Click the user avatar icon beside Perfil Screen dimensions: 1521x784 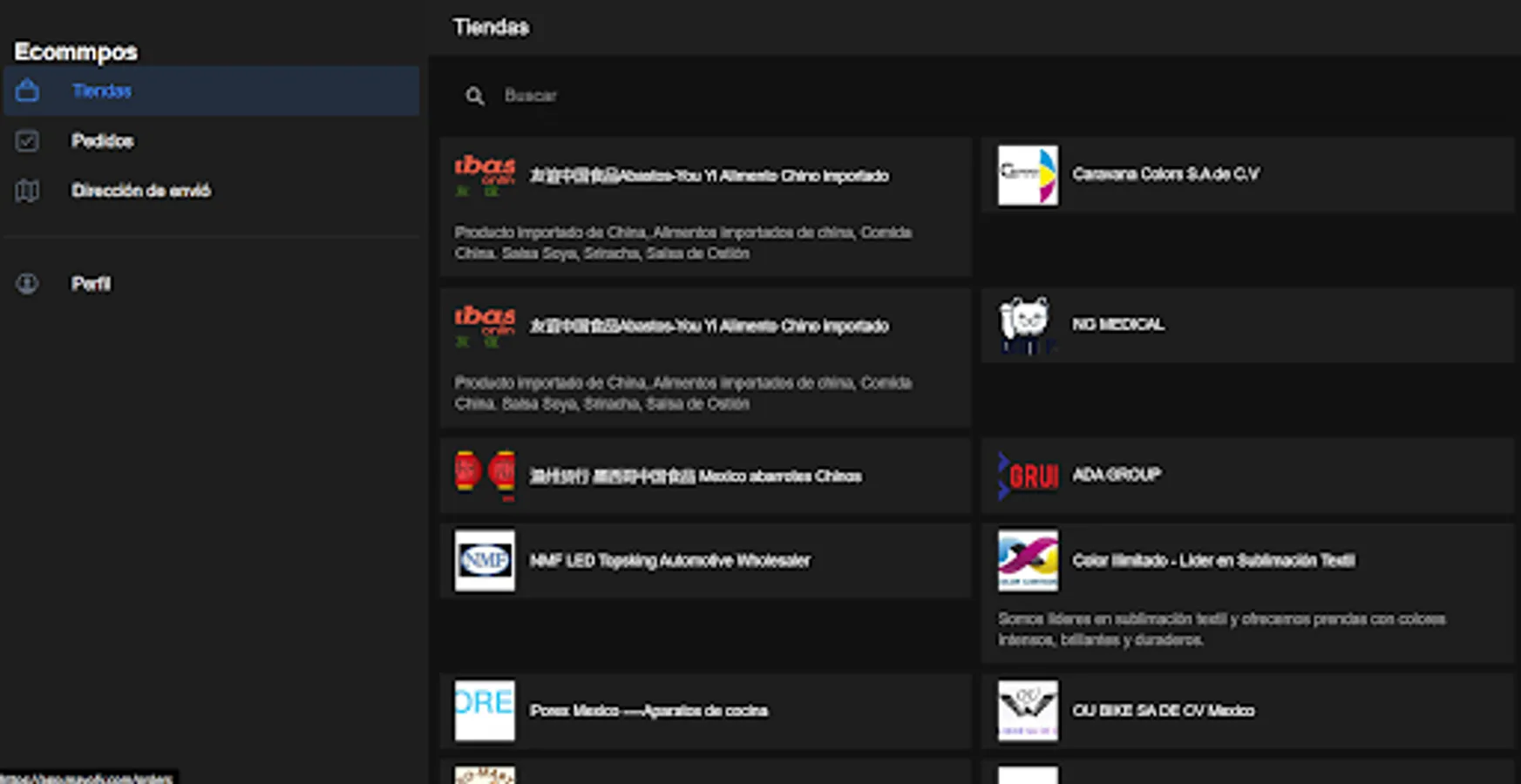click(27, 283)
